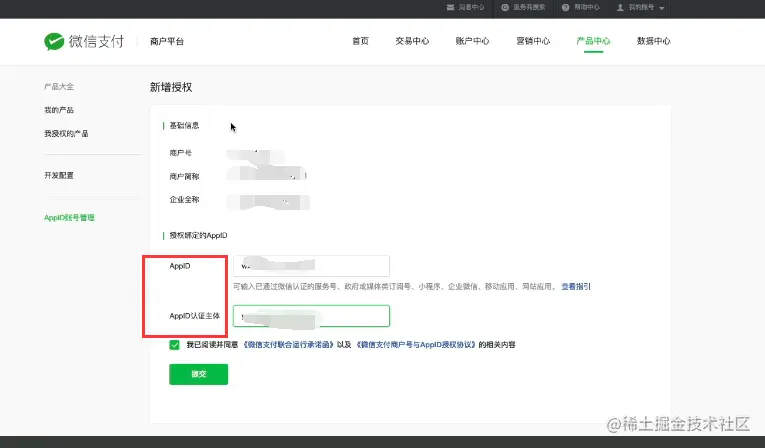Toggle the 我已阅读并同意 agreement checkbox
Screen dimensions: 765x448
click(174, 345)
